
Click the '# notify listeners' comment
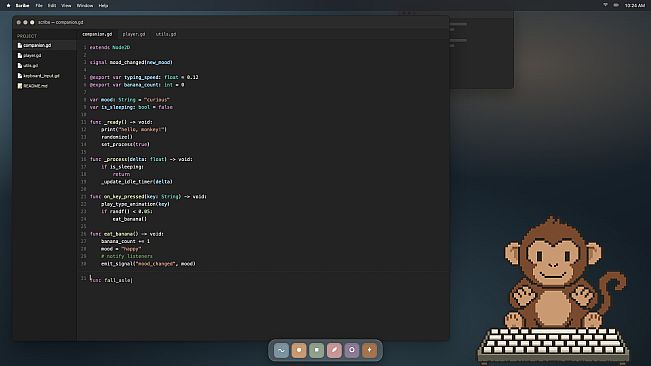[x=127, y=256]
